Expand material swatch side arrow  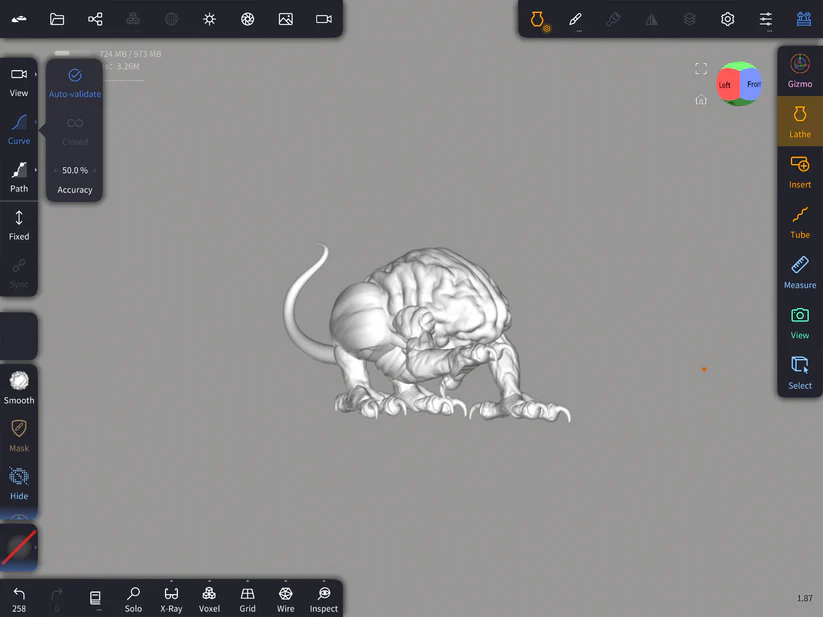tap(36, 547)
